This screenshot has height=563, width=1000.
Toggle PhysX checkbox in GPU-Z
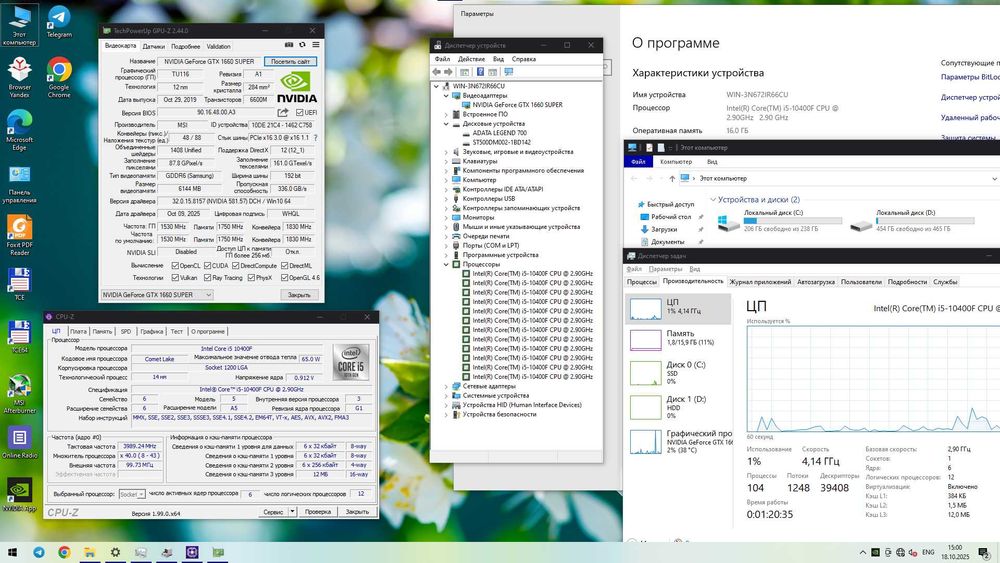[x=251, y=278]
